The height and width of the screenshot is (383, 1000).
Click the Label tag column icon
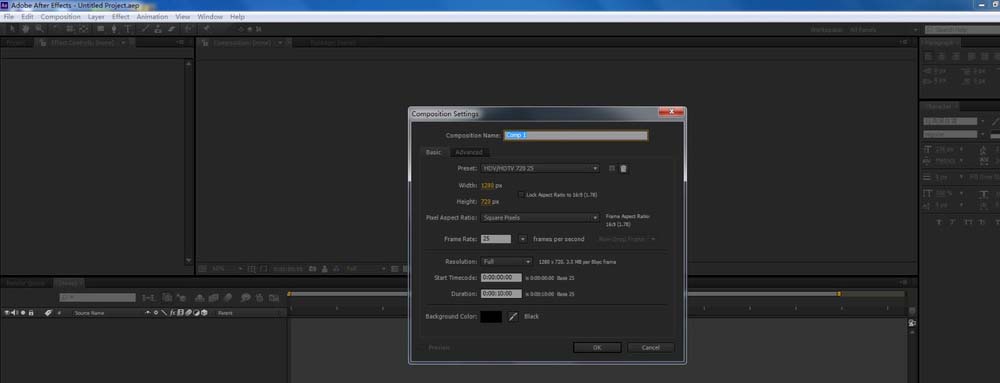click(x=48, y=313)
